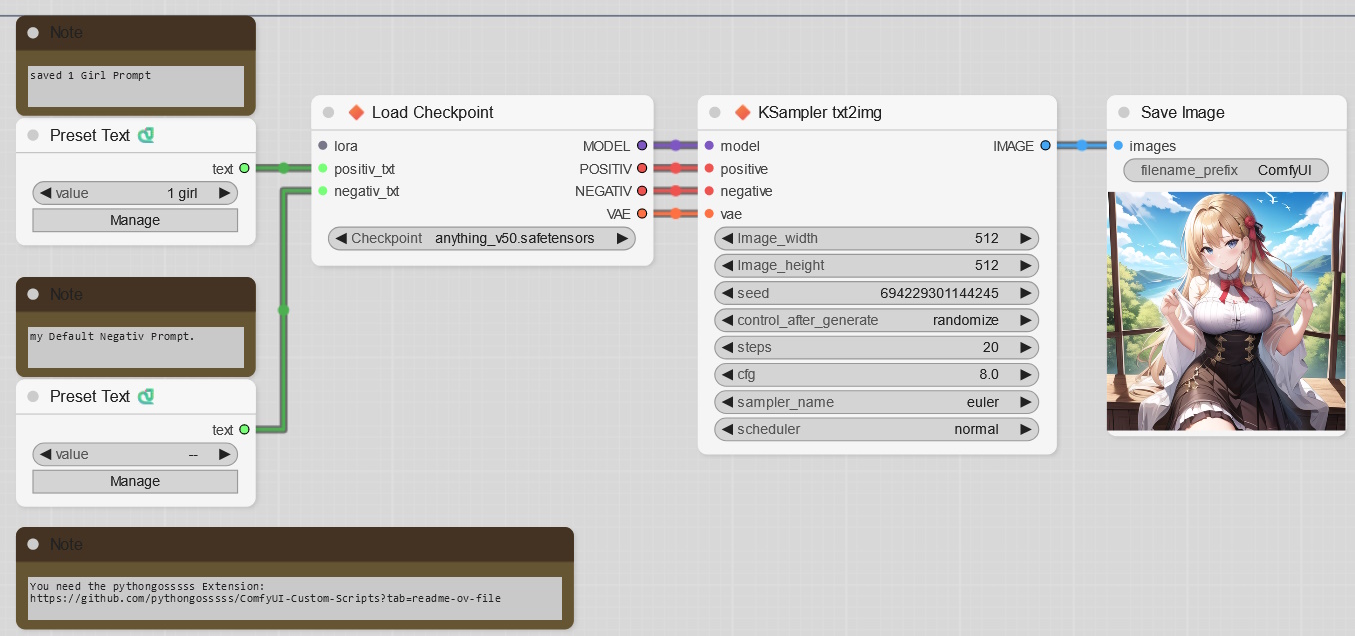Click the green icon beside the top Preset Text title
This screenshot has width=1355, height=636.
click(x=146, y=135)
